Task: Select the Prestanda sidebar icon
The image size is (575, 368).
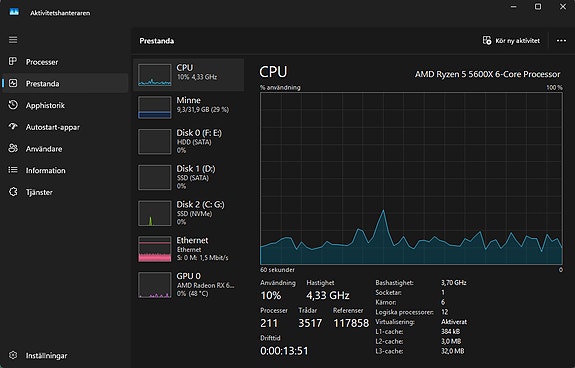Action: tap(13, 83)
